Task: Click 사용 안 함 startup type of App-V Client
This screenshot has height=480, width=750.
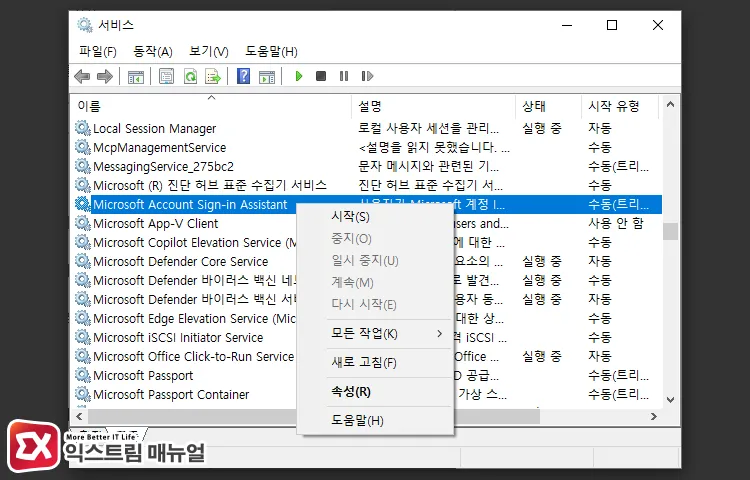Action: 616,223
